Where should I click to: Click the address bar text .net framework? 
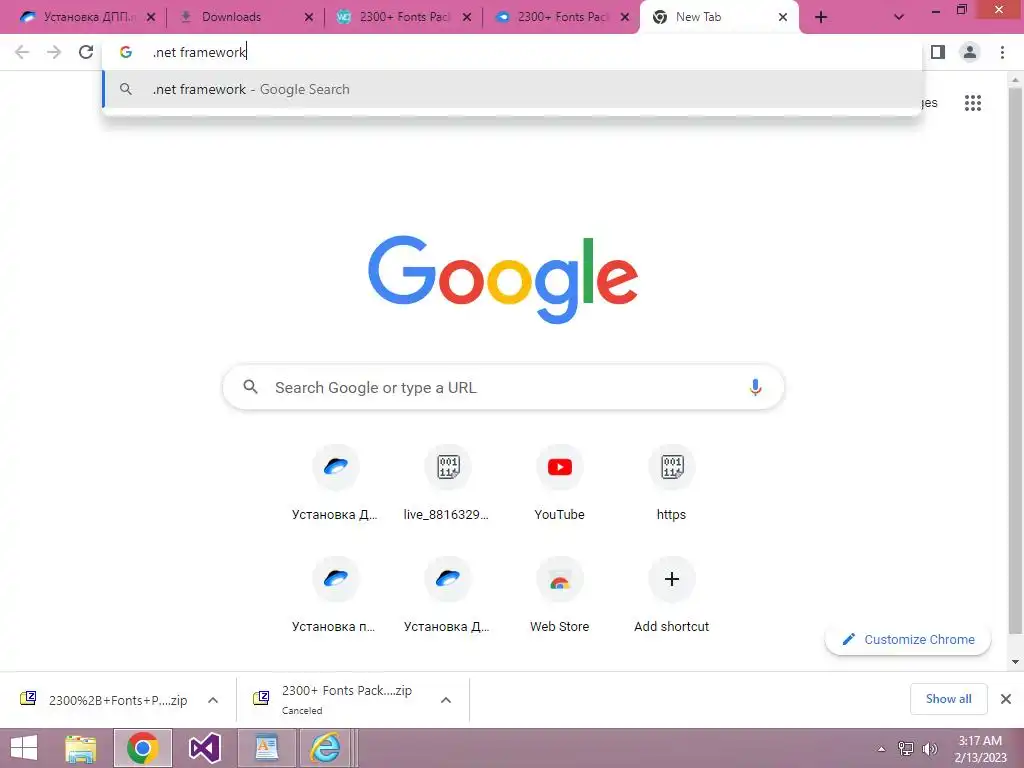199,52
